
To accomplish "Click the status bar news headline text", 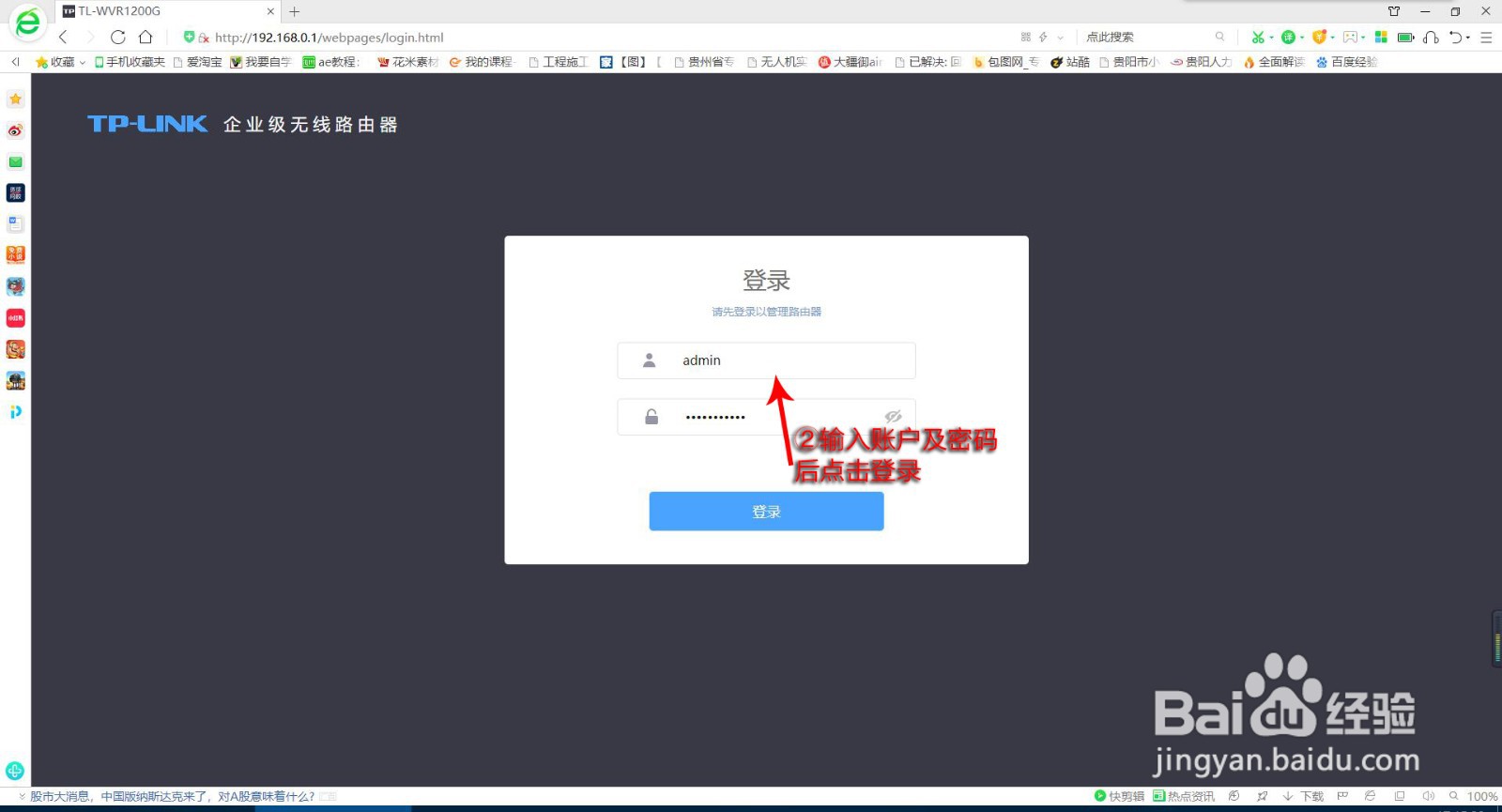I will click(172, 796).
